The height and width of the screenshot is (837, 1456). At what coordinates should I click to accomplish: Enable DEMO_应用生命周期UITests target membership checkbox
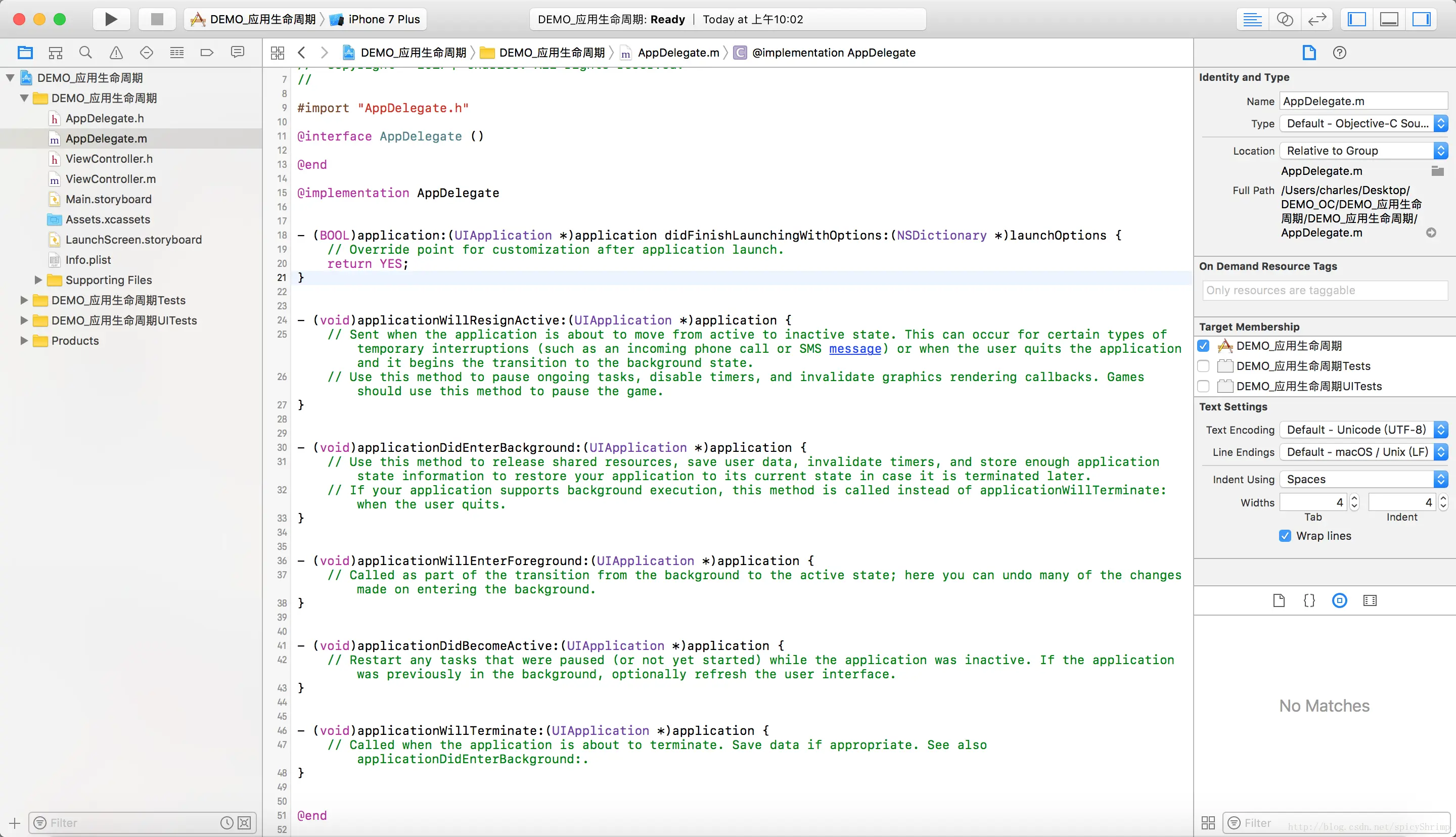[x=1203, y=386]
